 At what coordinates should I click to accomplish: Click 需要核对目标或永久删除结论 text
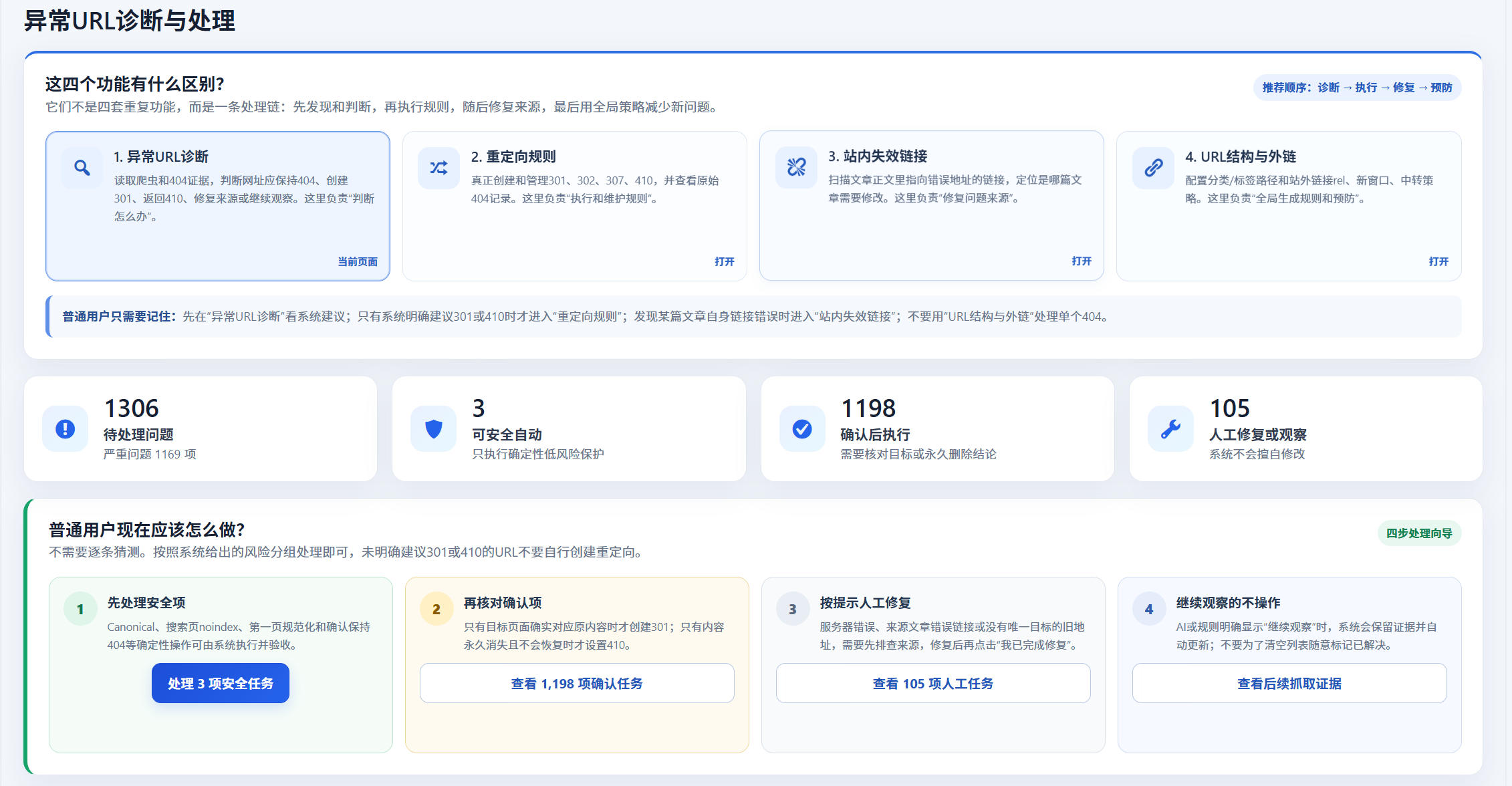tap(918, 454)
